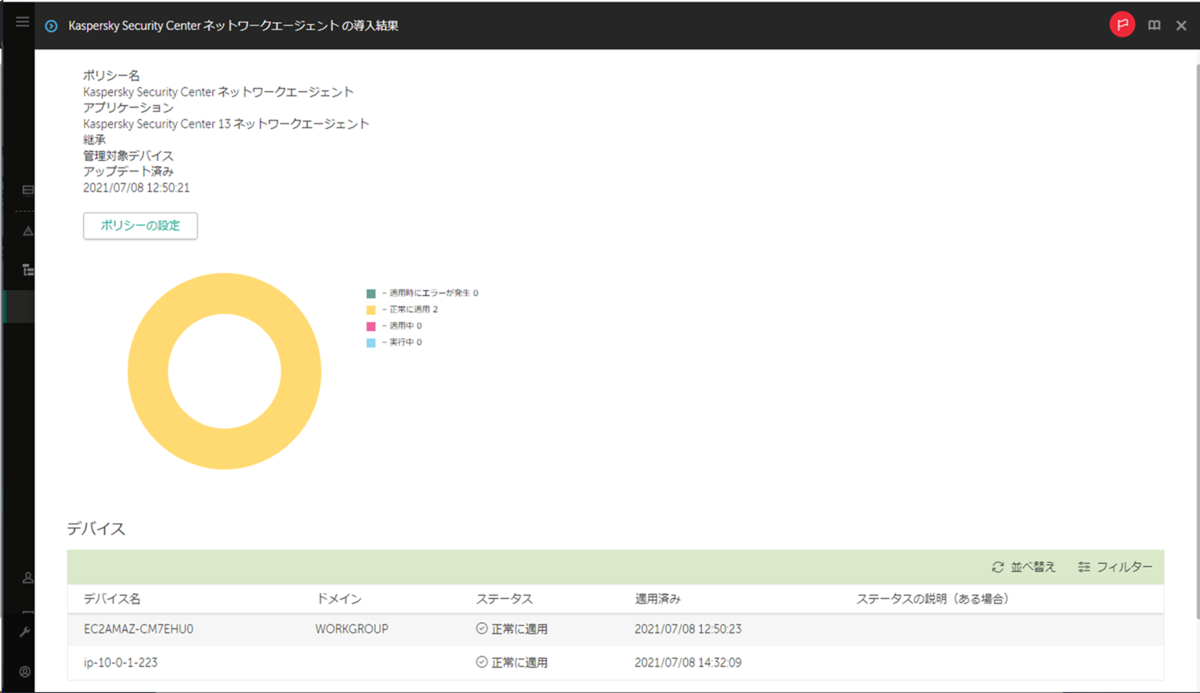Click the Kaspersky Security Center 13 ネットワークエージェント application text
Viewport: 1200px width, 693px height.
coord(226,124)
